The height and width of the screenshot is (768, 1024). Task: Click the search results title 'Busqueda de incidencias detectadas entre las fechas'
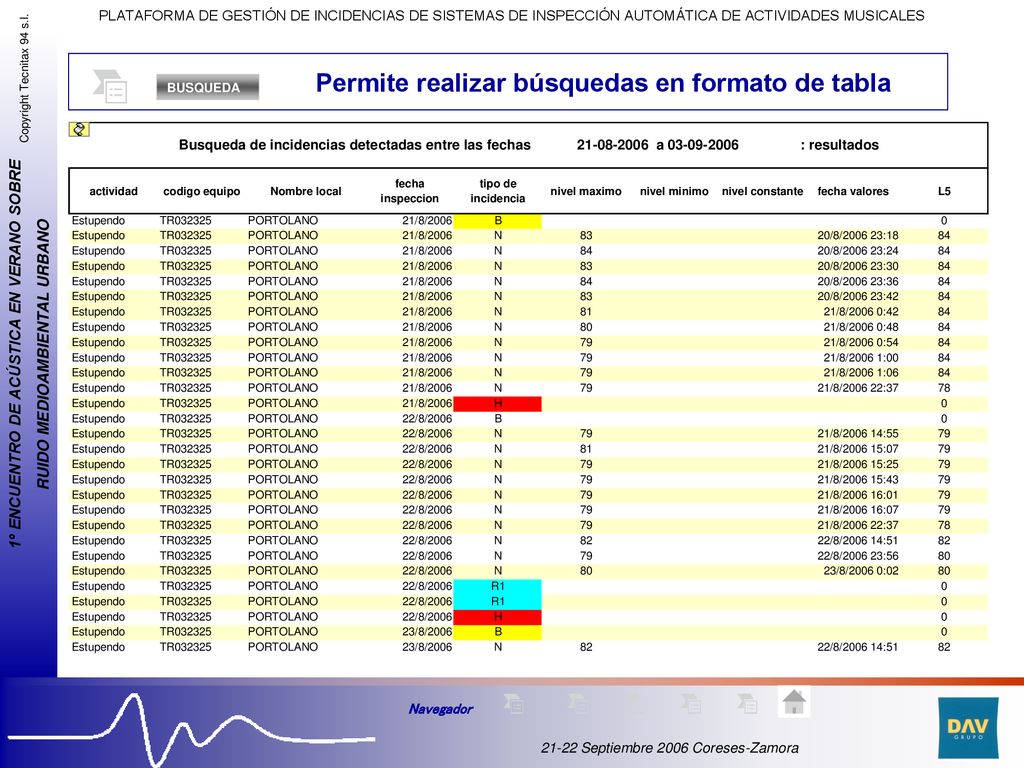[x=355, y=145]
